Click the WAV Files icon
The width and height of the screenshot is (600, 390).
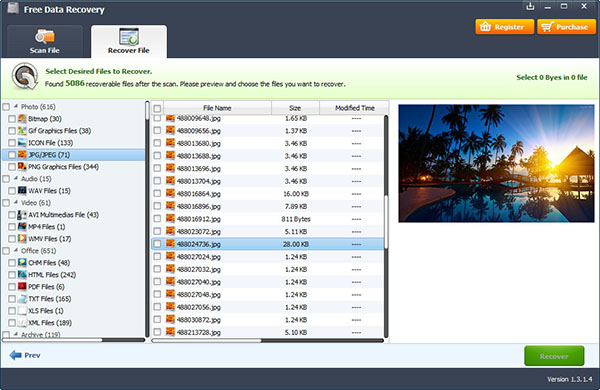coord(22,191)
